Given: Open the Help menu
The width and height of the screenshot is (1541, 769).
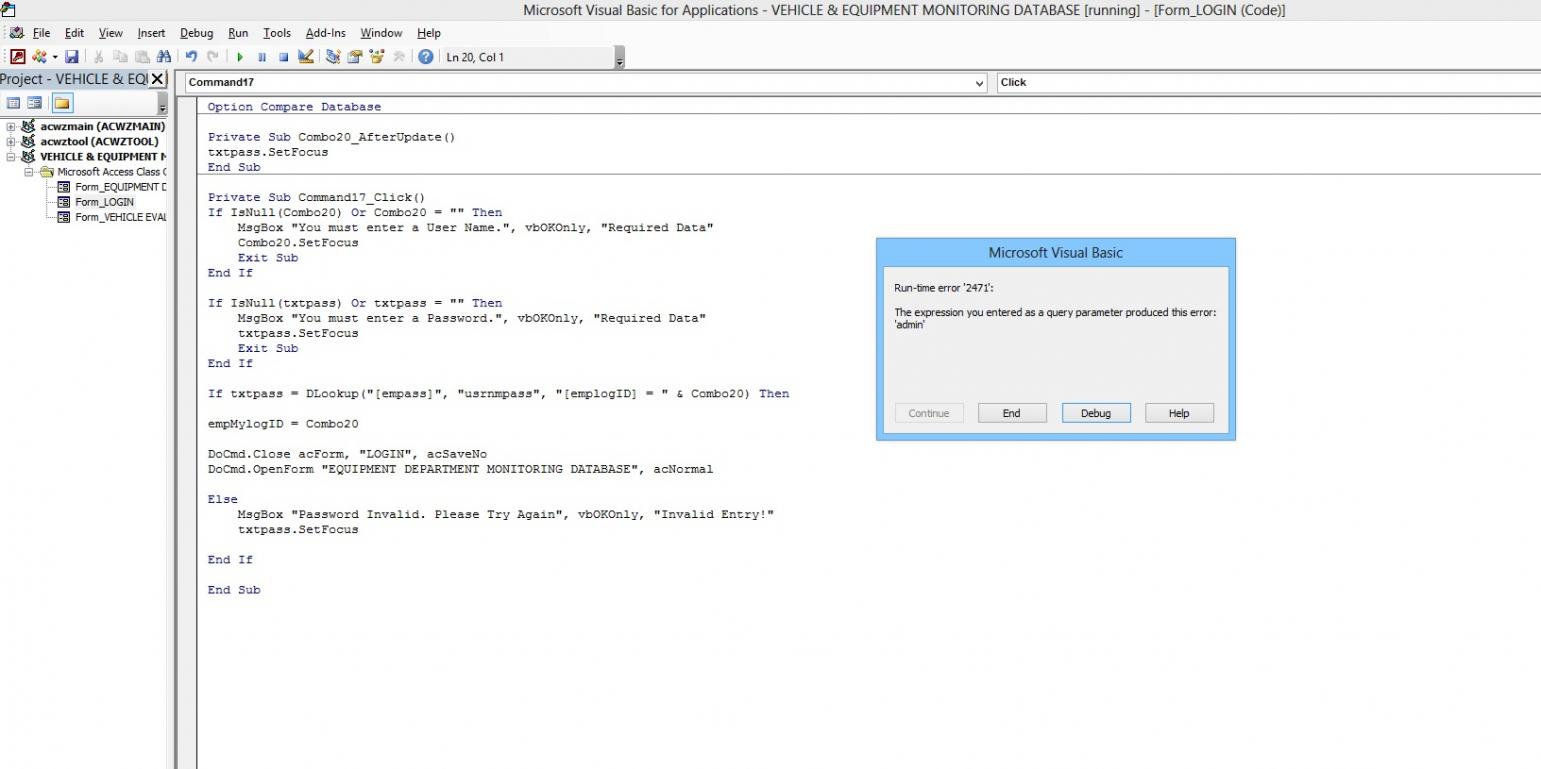Looking at the screenshot, I should tap(428, 33).
